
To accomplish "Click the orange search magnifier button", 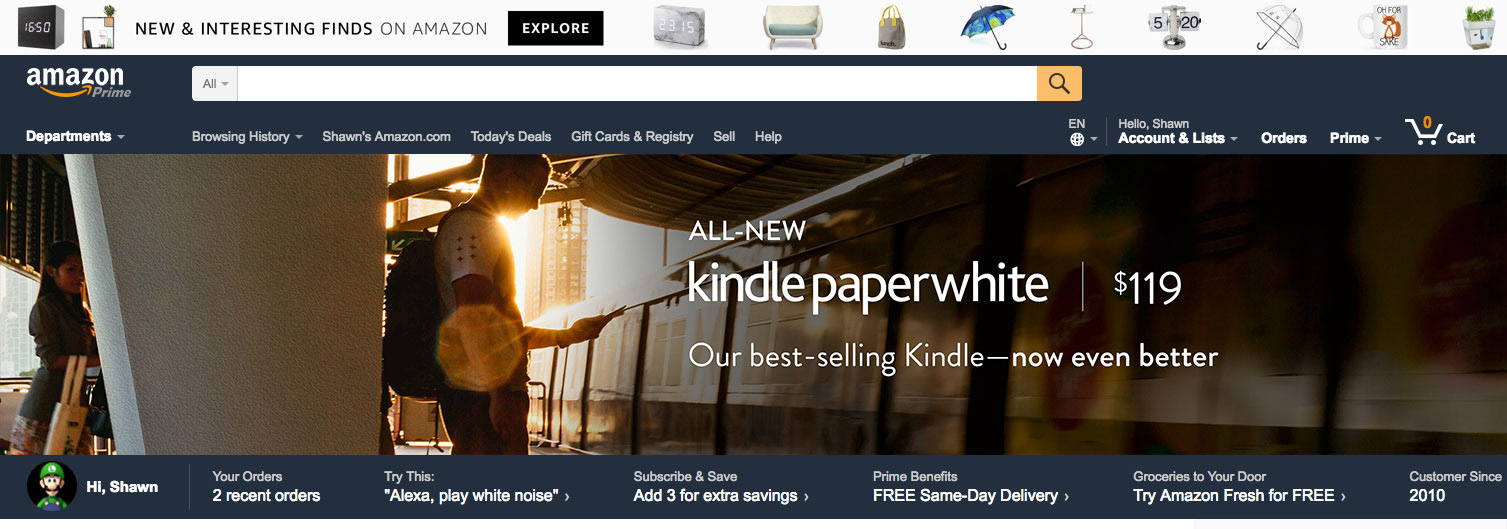I will point(1059,84).
